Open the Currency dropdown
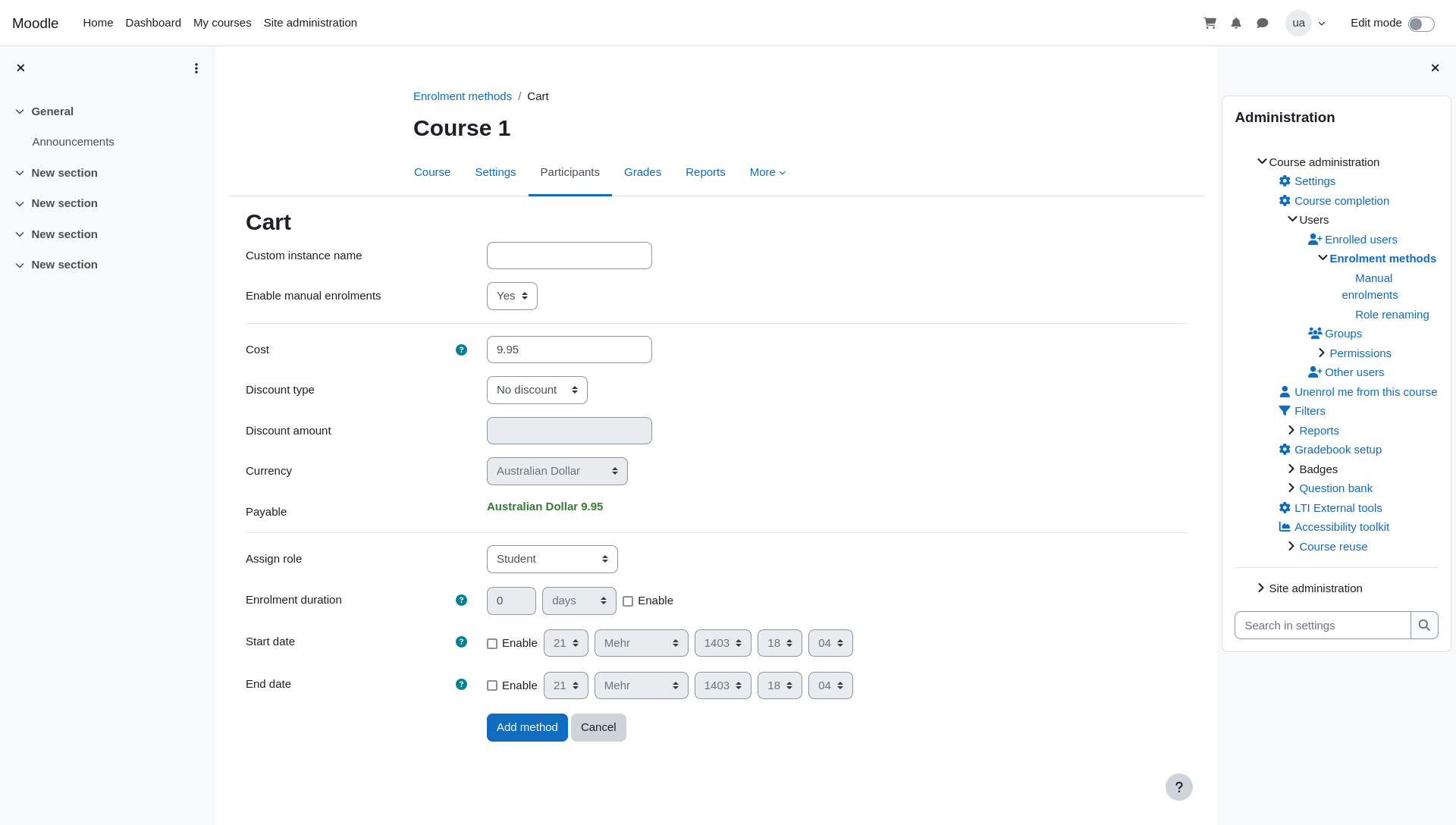Screen dimensions: 1456x825 pyautogui.click(x=557, y=471)
